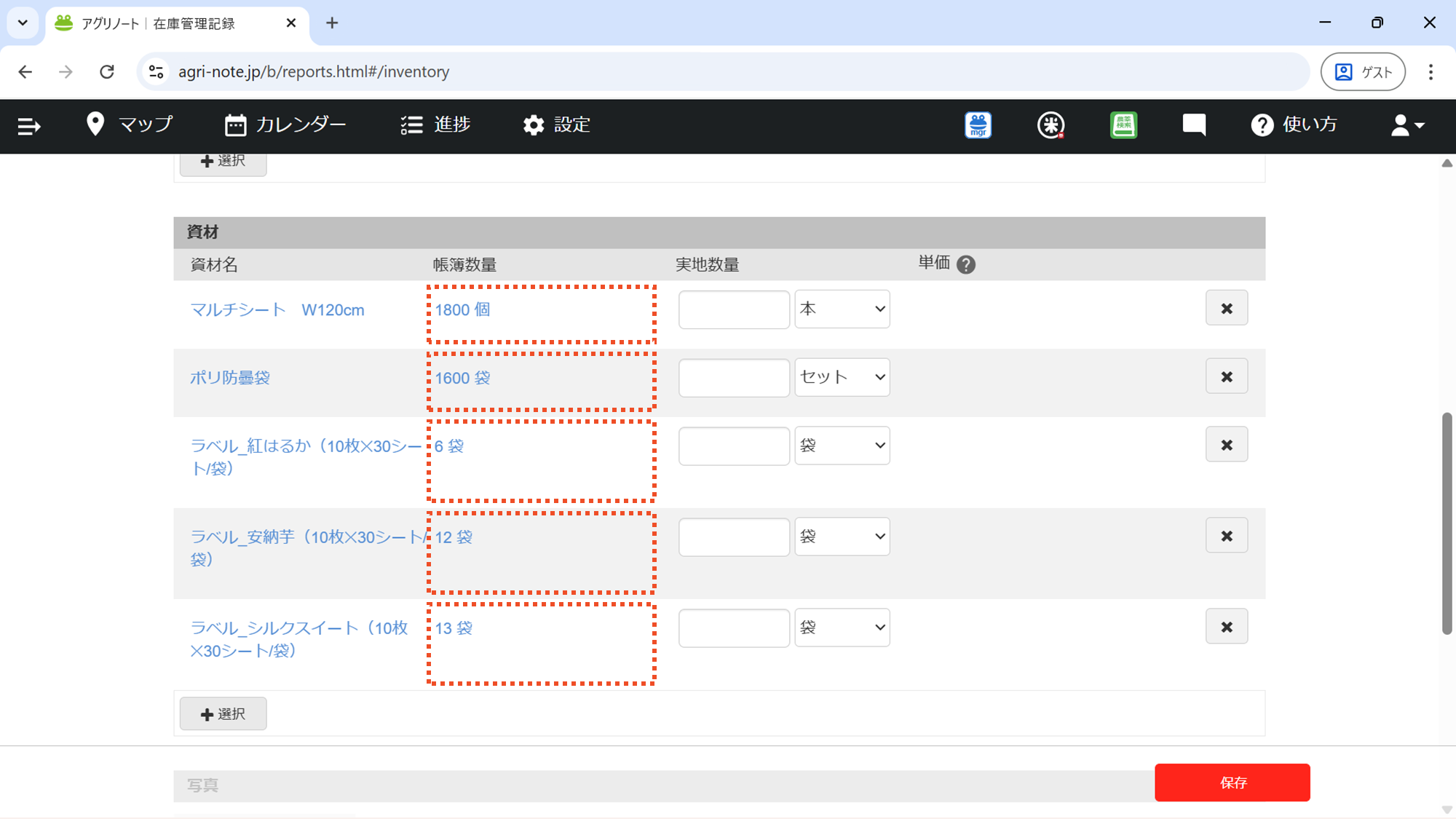Click the 13 袋 book quantity
Viewport: 1456px width, 819px height.
pyautogui.click(x=454, y=628)
